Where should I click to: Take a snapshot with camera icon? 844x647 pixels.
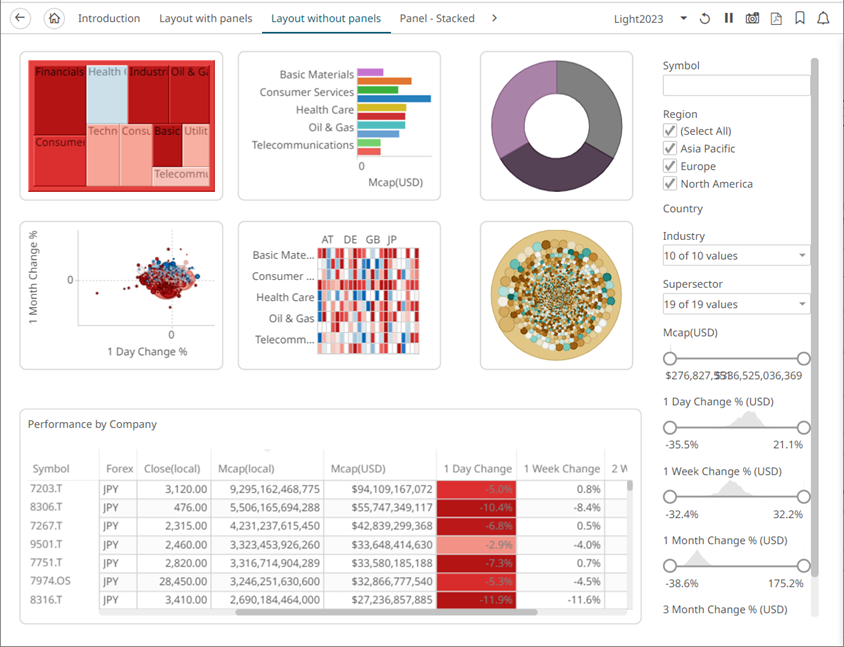coord(752,18)
